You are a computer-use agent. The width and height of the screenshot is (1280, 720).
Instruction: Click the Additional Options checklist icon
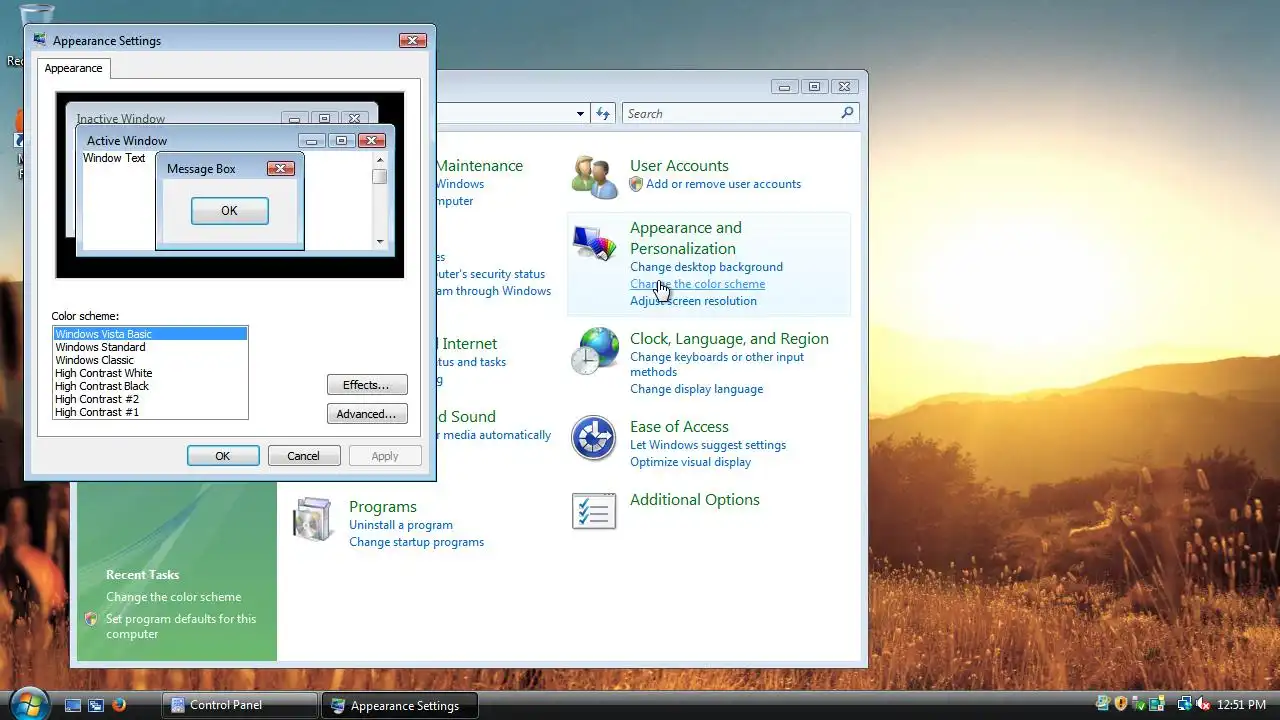coord(594,510)
